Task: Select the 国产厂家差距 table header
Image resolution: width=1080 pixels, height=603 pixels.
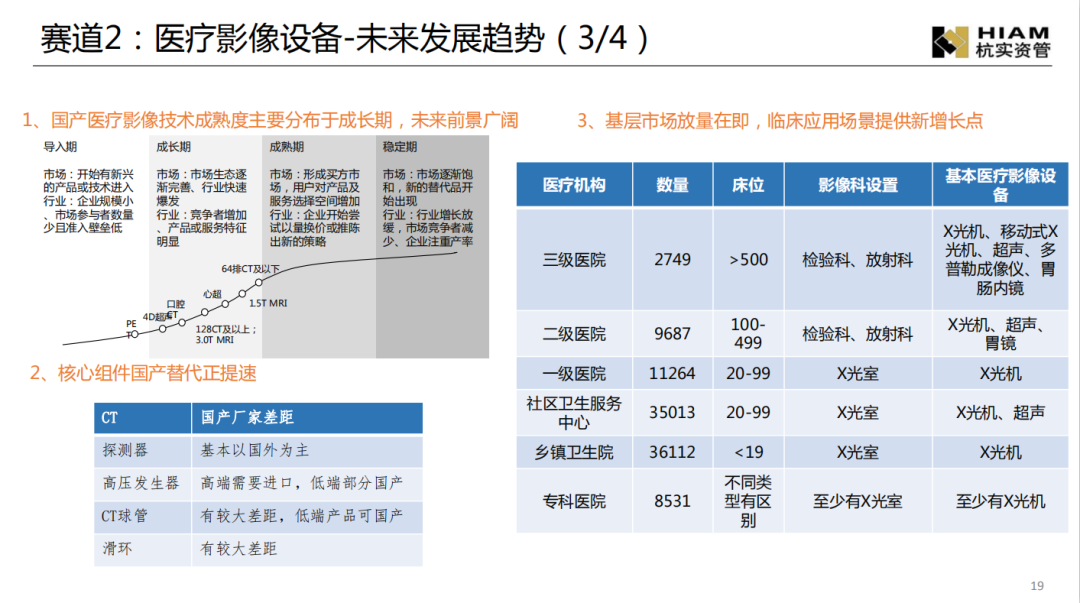Action: (247, 418)
